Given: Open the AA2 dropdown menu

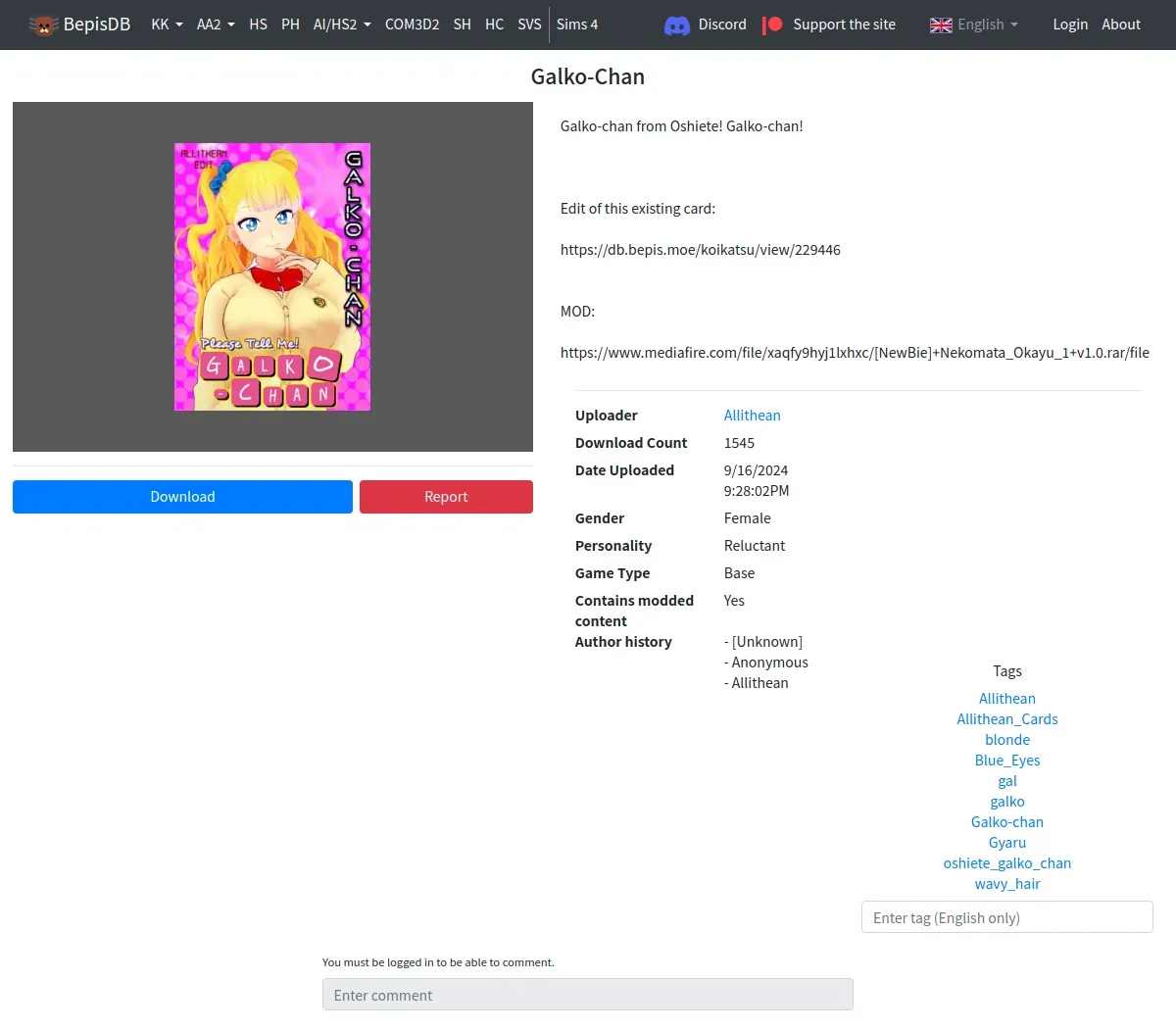Looking at the screenshot, I should (216, 25).
